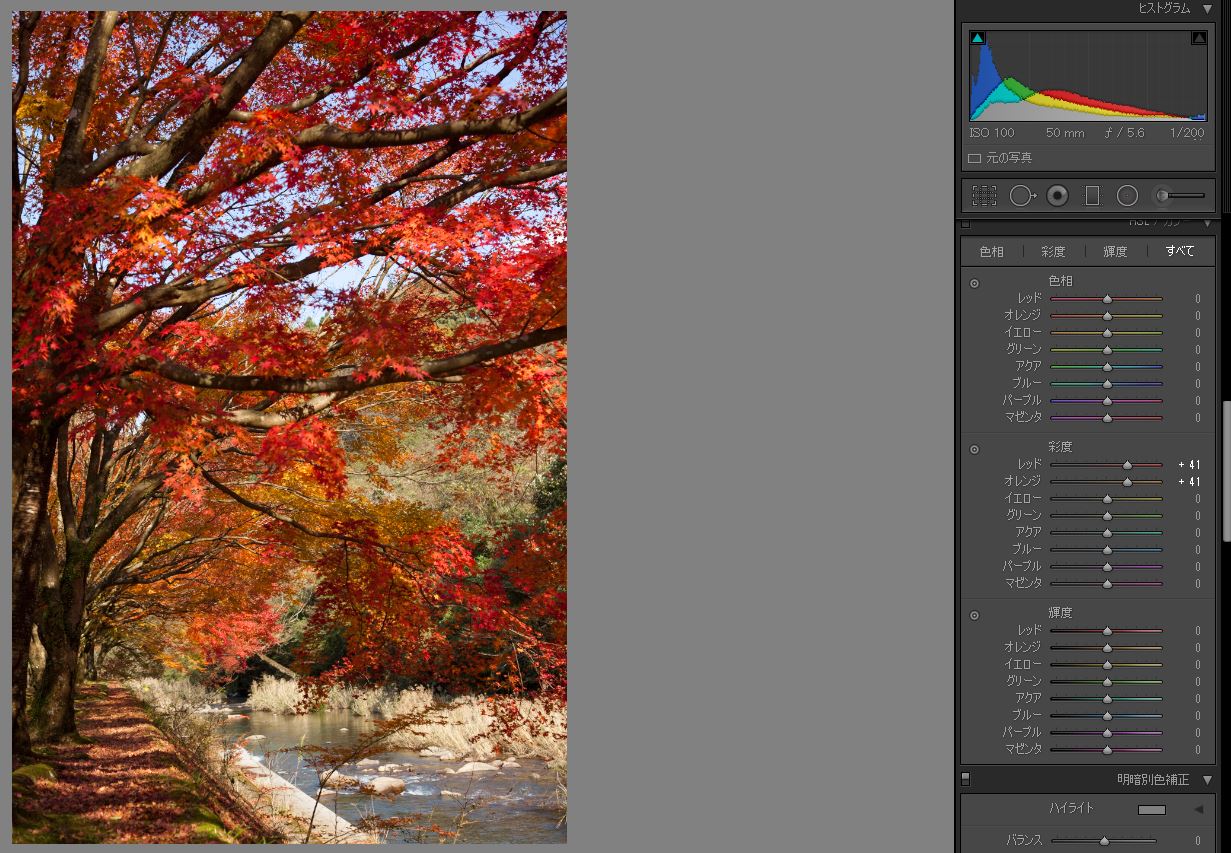The image size is (1231, 853).
Task: Switch to the 輝度 tab
Action: 1115,252
